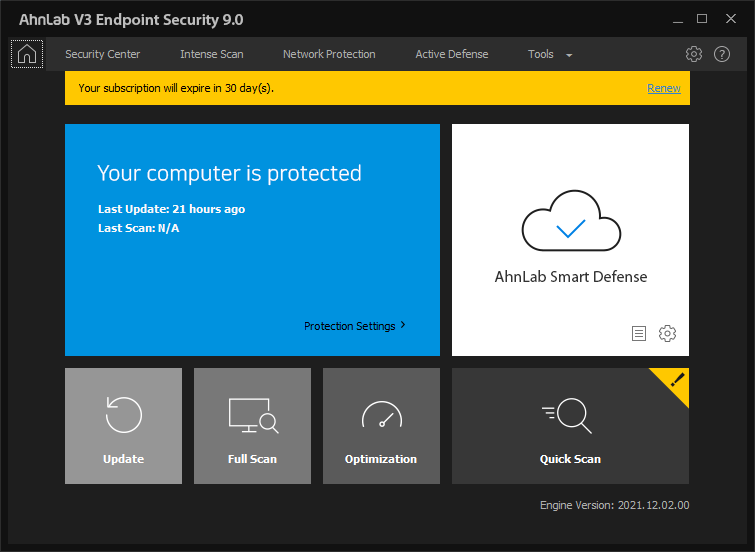Select the Active Defense tab
The image size is (755, 552).
(x=451, y=54)
